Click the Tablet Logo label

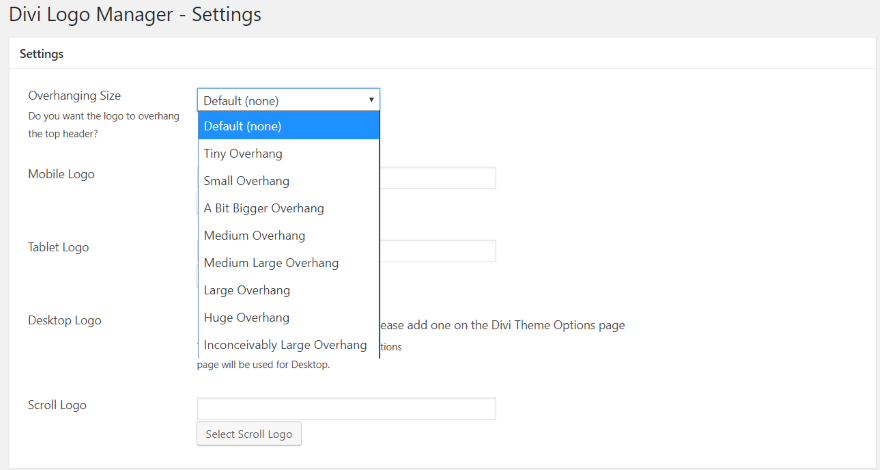click(58, 247)
